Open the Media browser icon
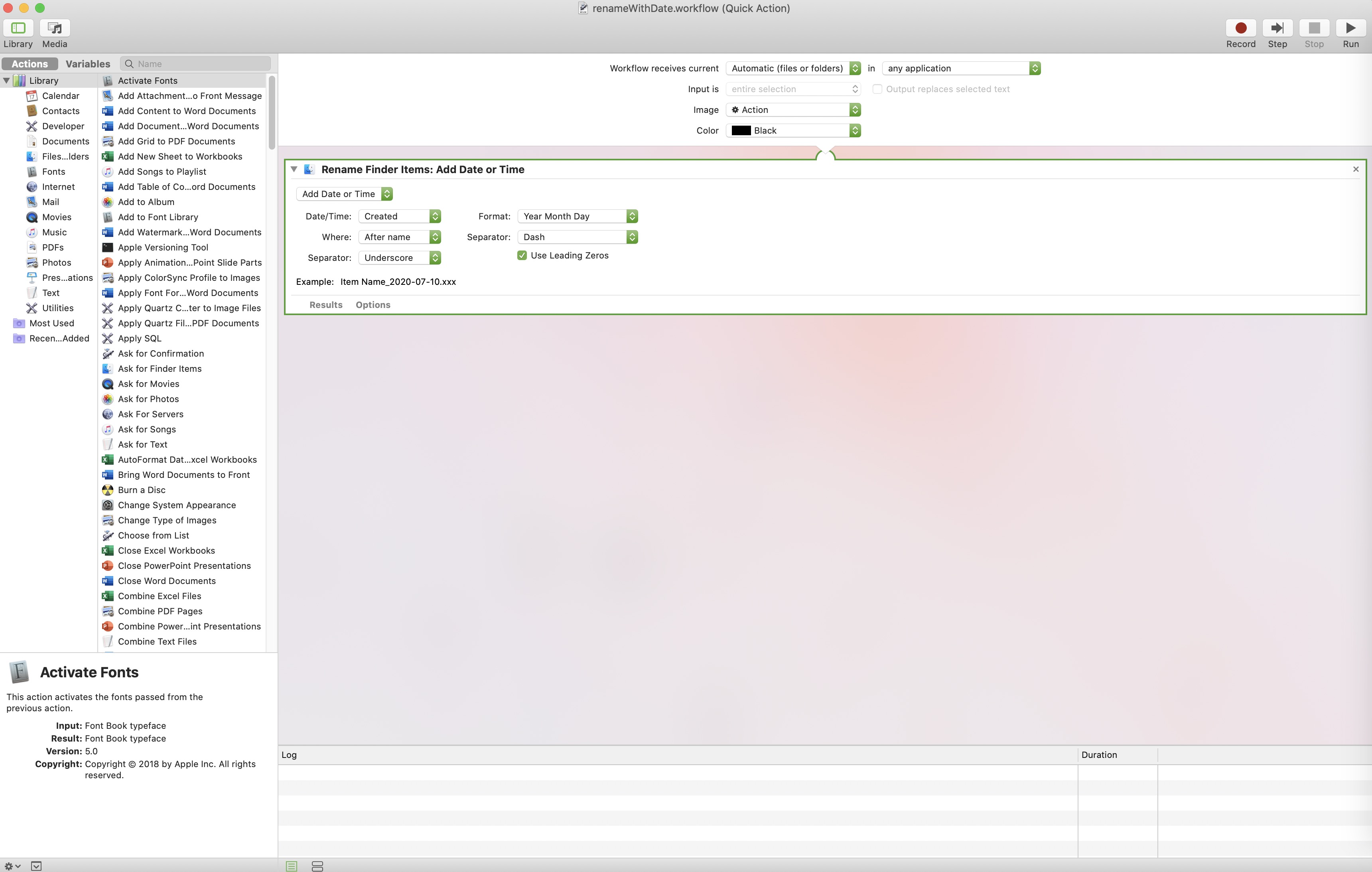This screenshot has width=1372, height=872. (x=55, y=28)
